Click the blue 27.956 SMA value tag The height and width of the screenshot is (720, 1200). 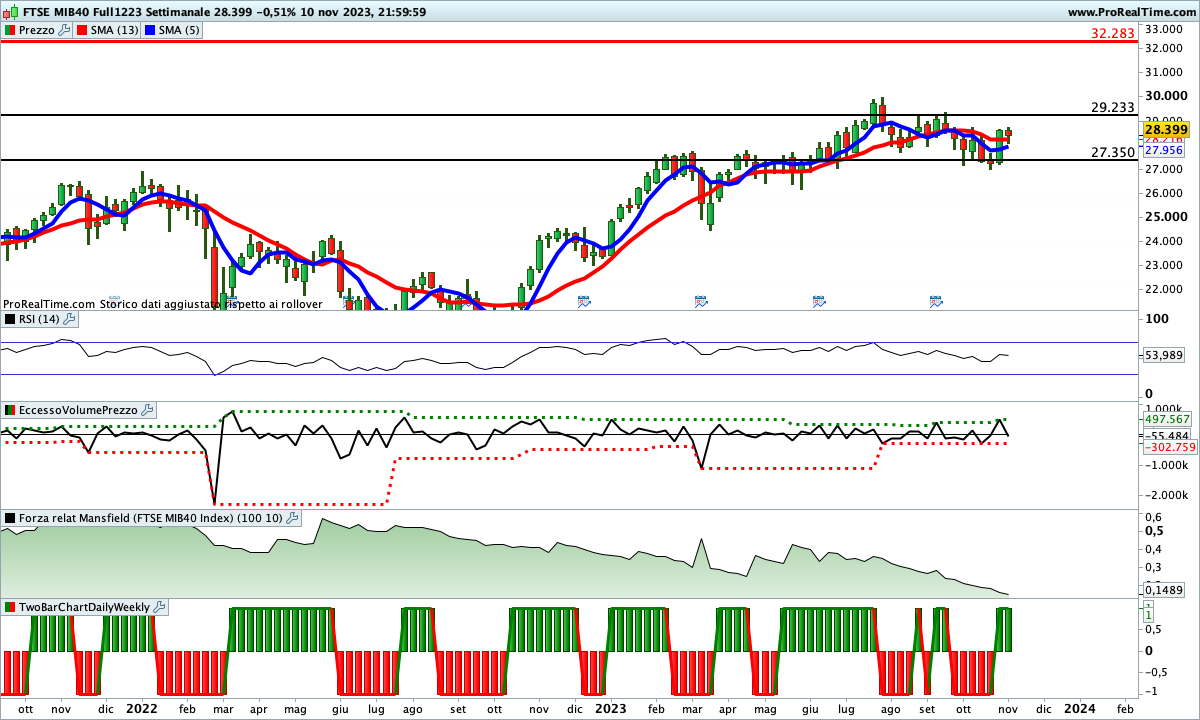coord(1163,150)
